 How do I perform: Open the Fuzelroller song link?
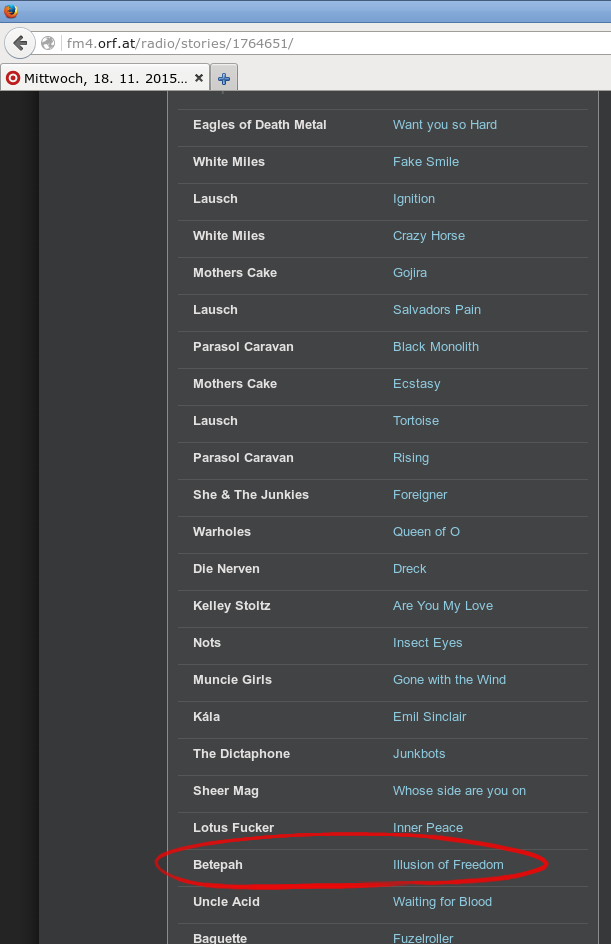pyautogui.click(x=423, y=938)
